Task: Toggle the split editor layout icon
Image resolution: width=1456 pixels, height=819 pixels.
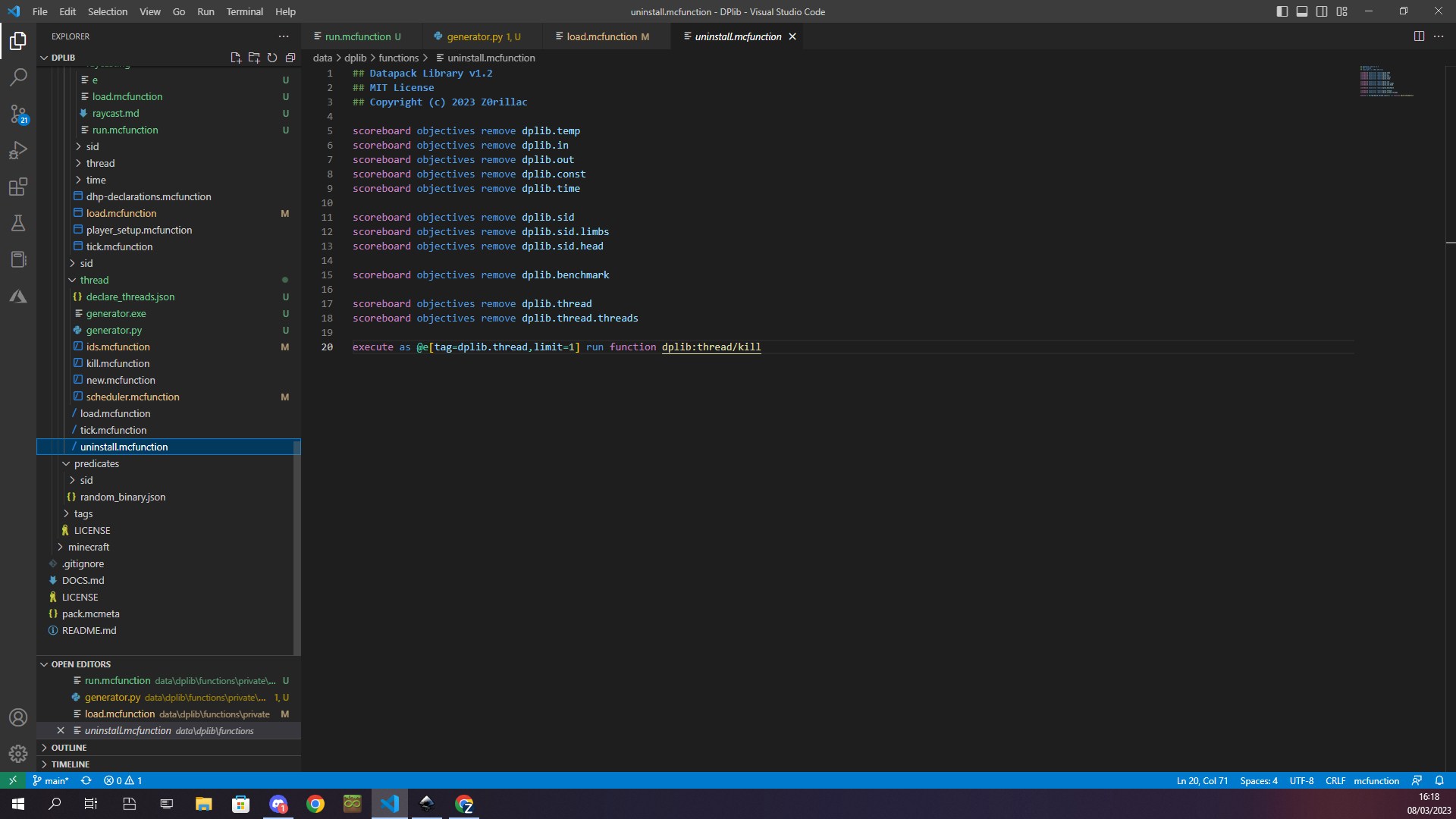Action: click(x=1419, y=36)
